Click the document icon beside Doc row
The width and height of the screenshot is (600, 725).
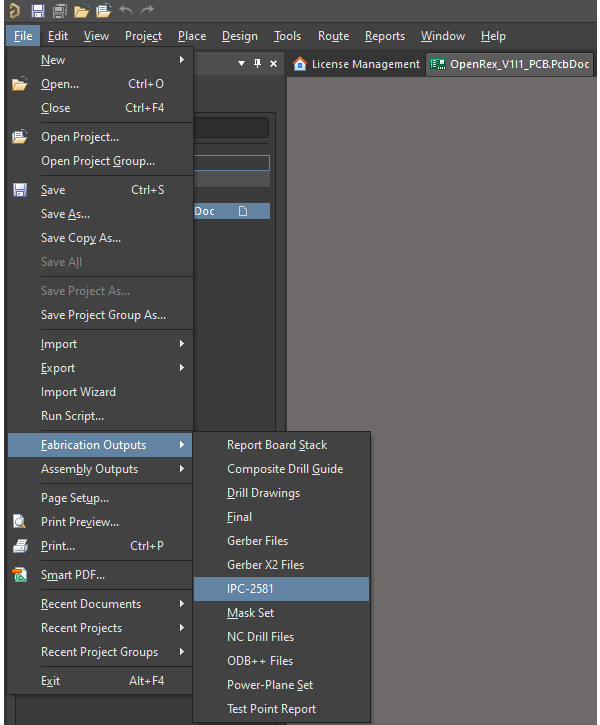tap(243, 211)
